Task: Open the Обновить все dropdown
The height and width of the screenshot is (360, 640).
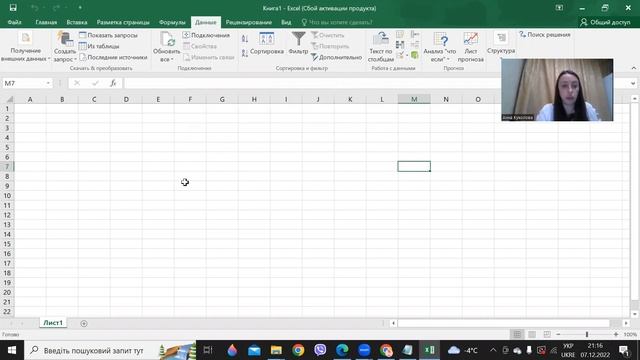Action: tap(167, 47)
